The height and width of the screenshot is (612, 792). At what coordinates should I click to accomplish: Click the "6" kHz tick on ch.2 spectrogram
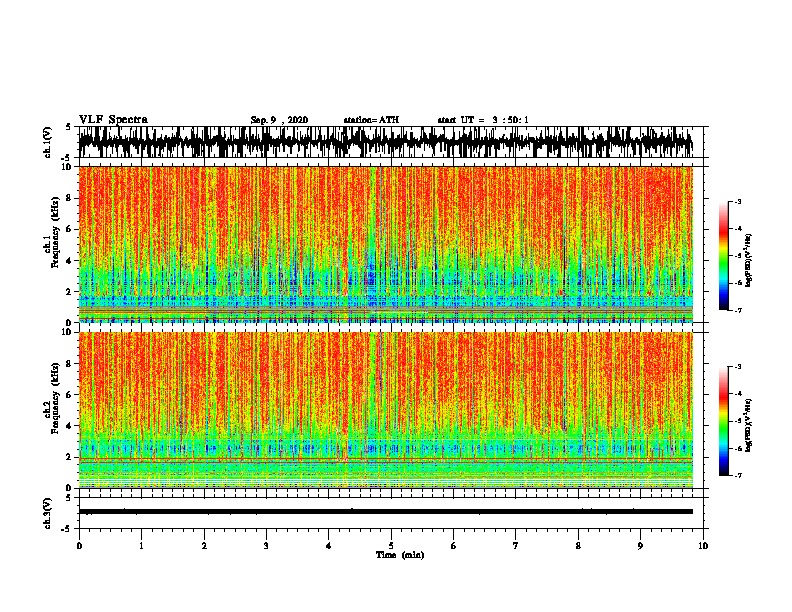(x=69, y=395)
